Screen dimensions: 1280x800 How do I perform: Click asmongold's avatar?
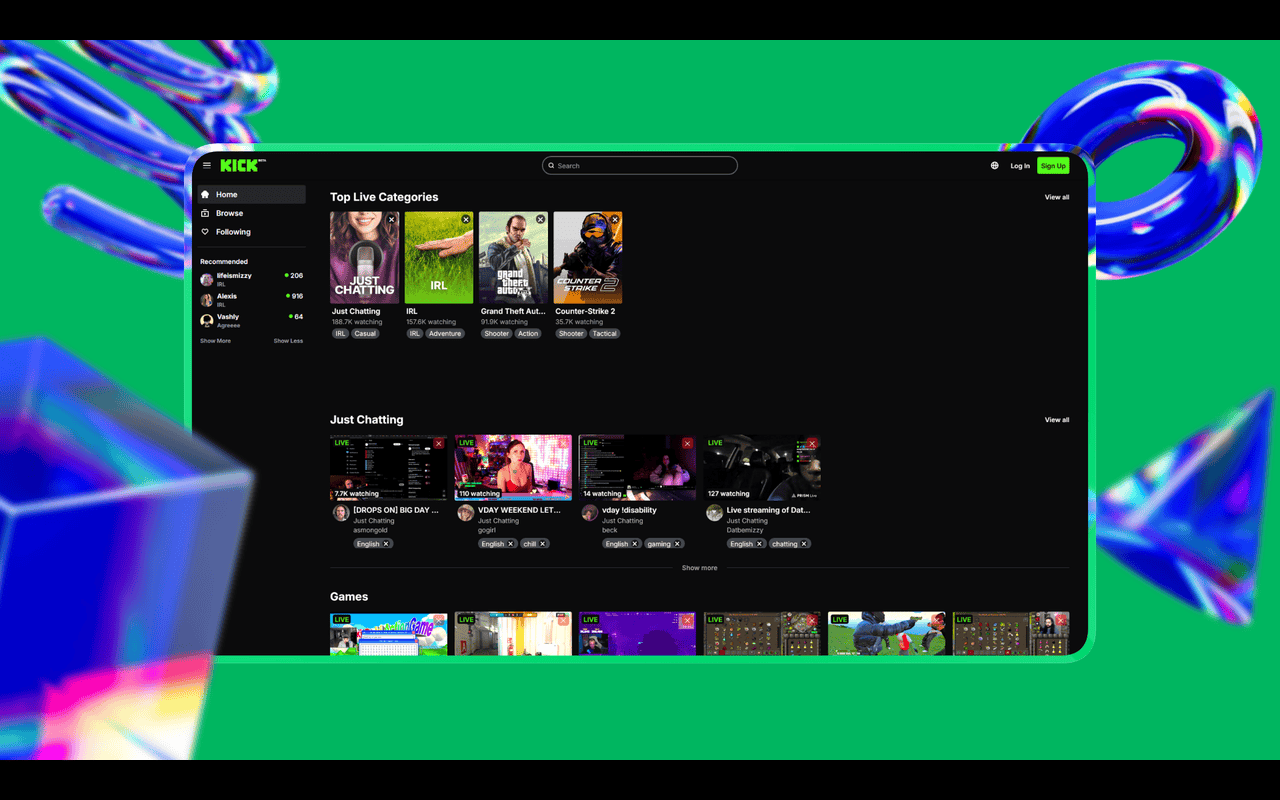[x=341, y=513]
